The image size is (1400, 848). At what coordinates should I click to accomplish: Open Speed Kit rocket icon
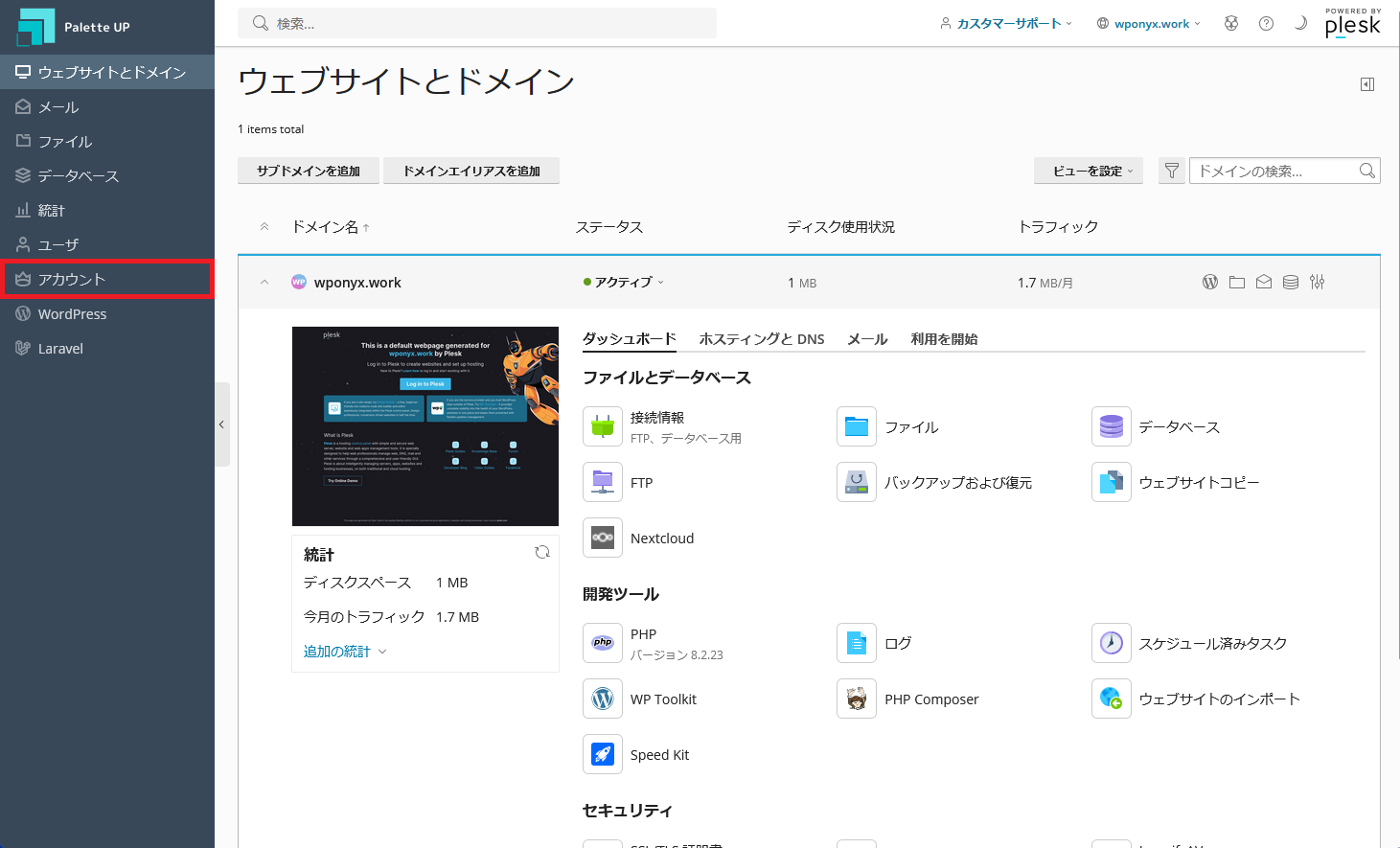603,754
